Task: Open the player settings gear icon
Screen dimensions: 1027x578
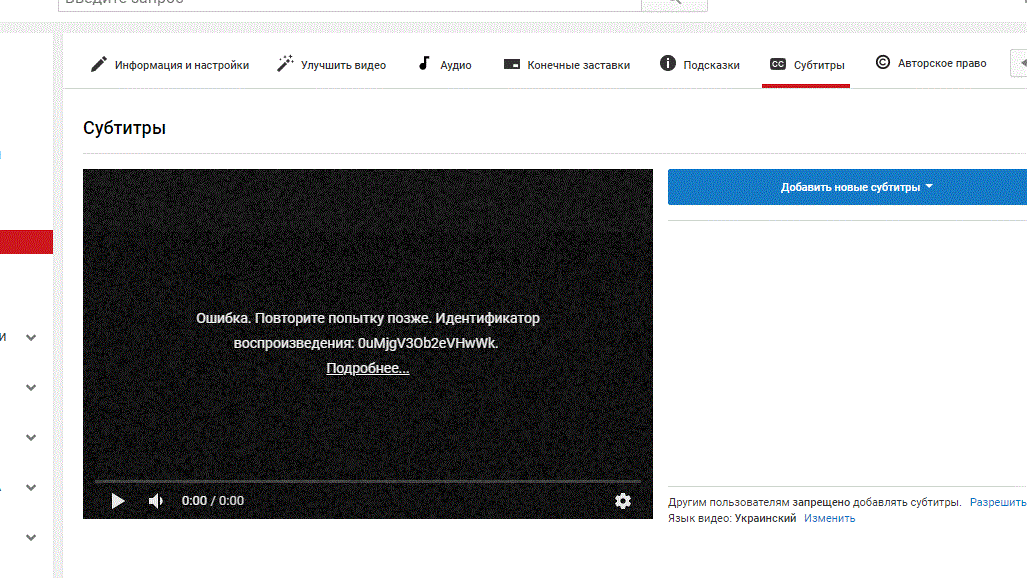Action: tap(623, 501)
